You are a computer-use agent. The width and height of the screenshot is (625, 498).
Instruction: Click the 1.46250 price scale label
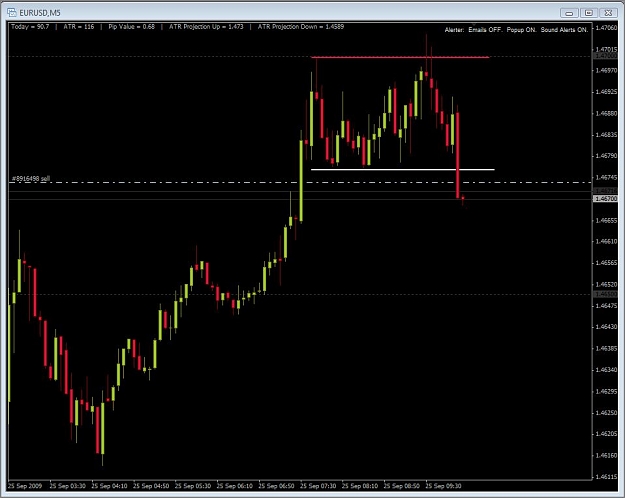pyautogui.click(x=606, y=413)
